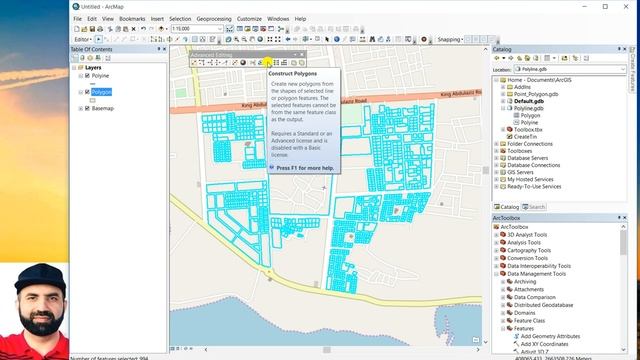The image size is (640, 360).
Task: Click Polyine layer line symbol
Action: point(93,84)
